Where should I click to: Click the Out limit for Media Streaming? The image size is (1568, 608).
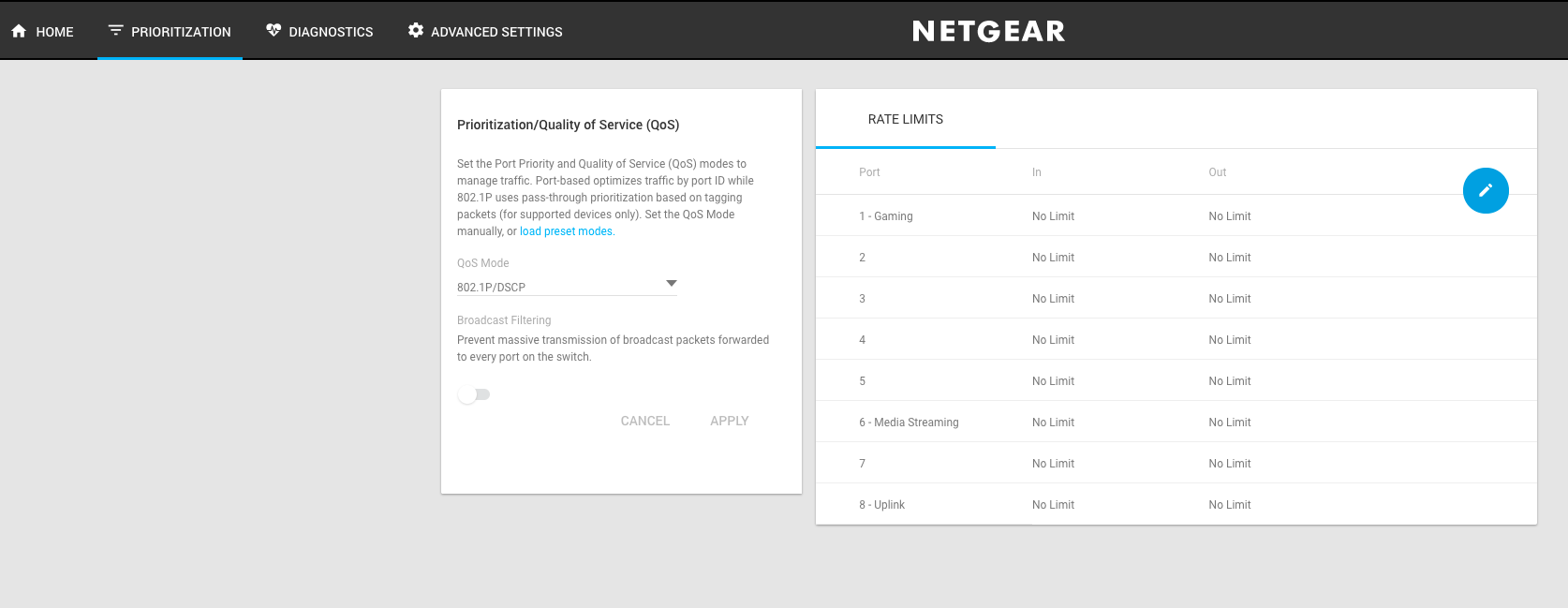point(1229,423)
